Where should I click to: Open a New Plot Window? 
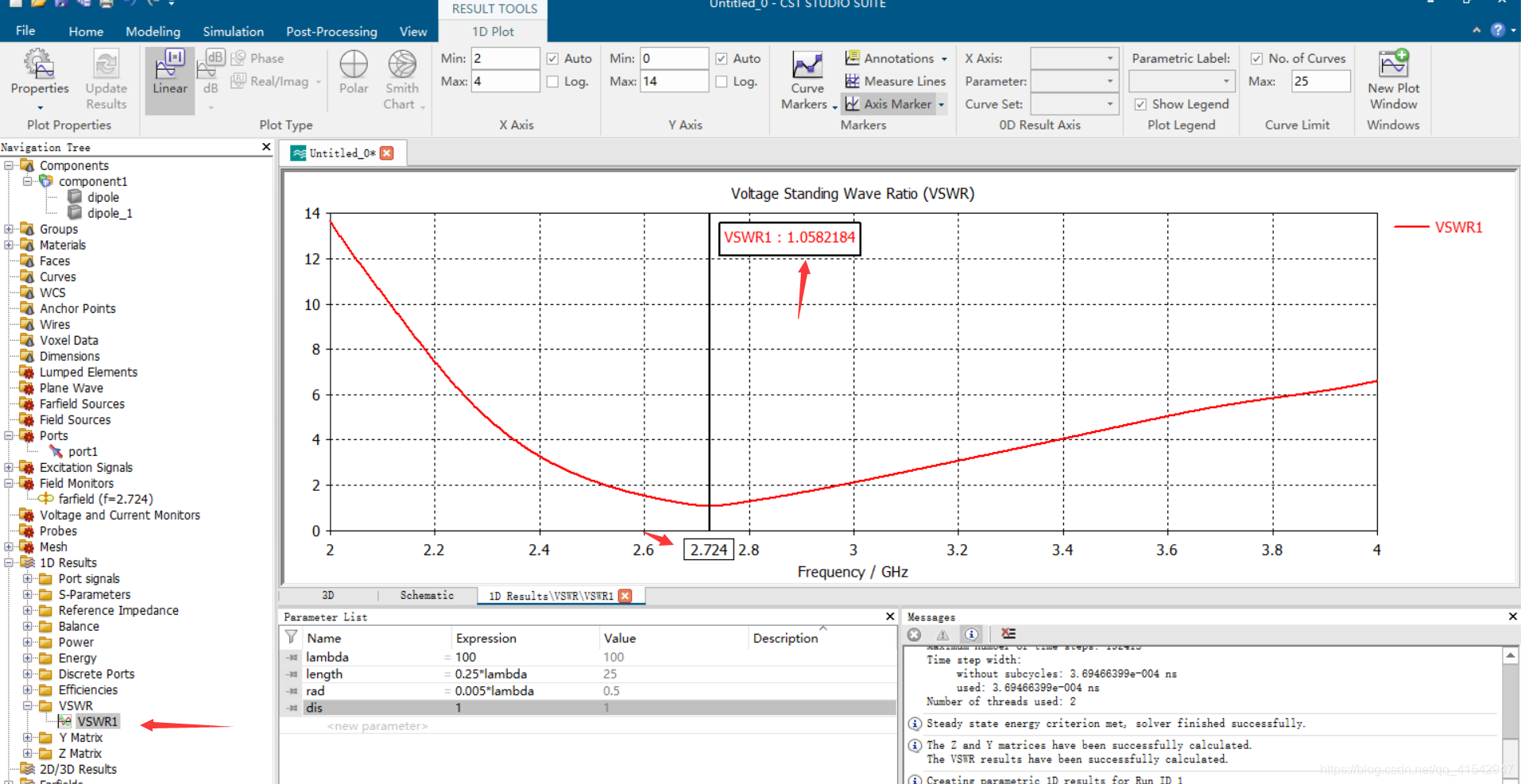tap(1393, 80)
